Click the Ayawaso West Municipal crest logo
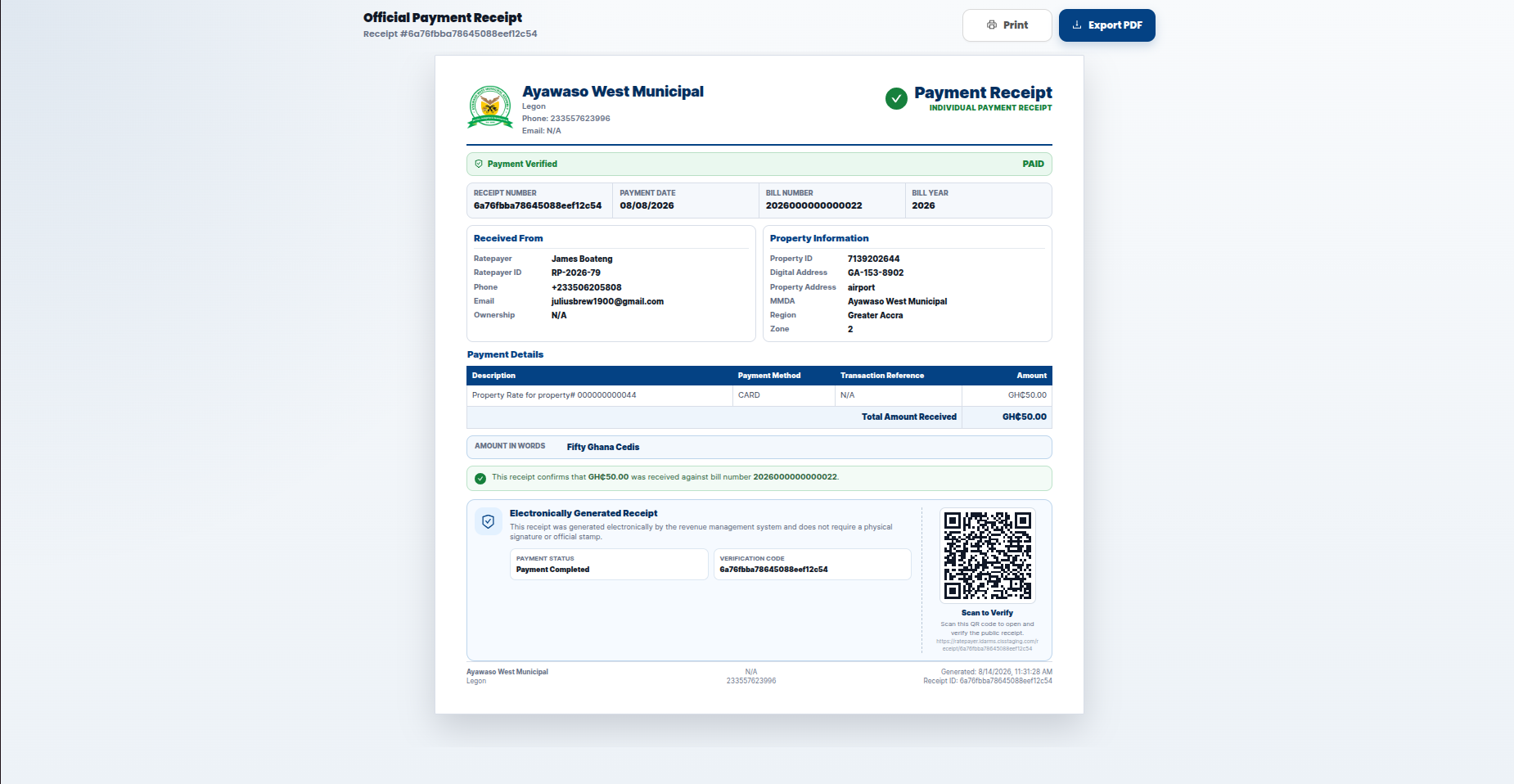The height and width of the screenshot is (784, 1514). (x=490, y=107)
